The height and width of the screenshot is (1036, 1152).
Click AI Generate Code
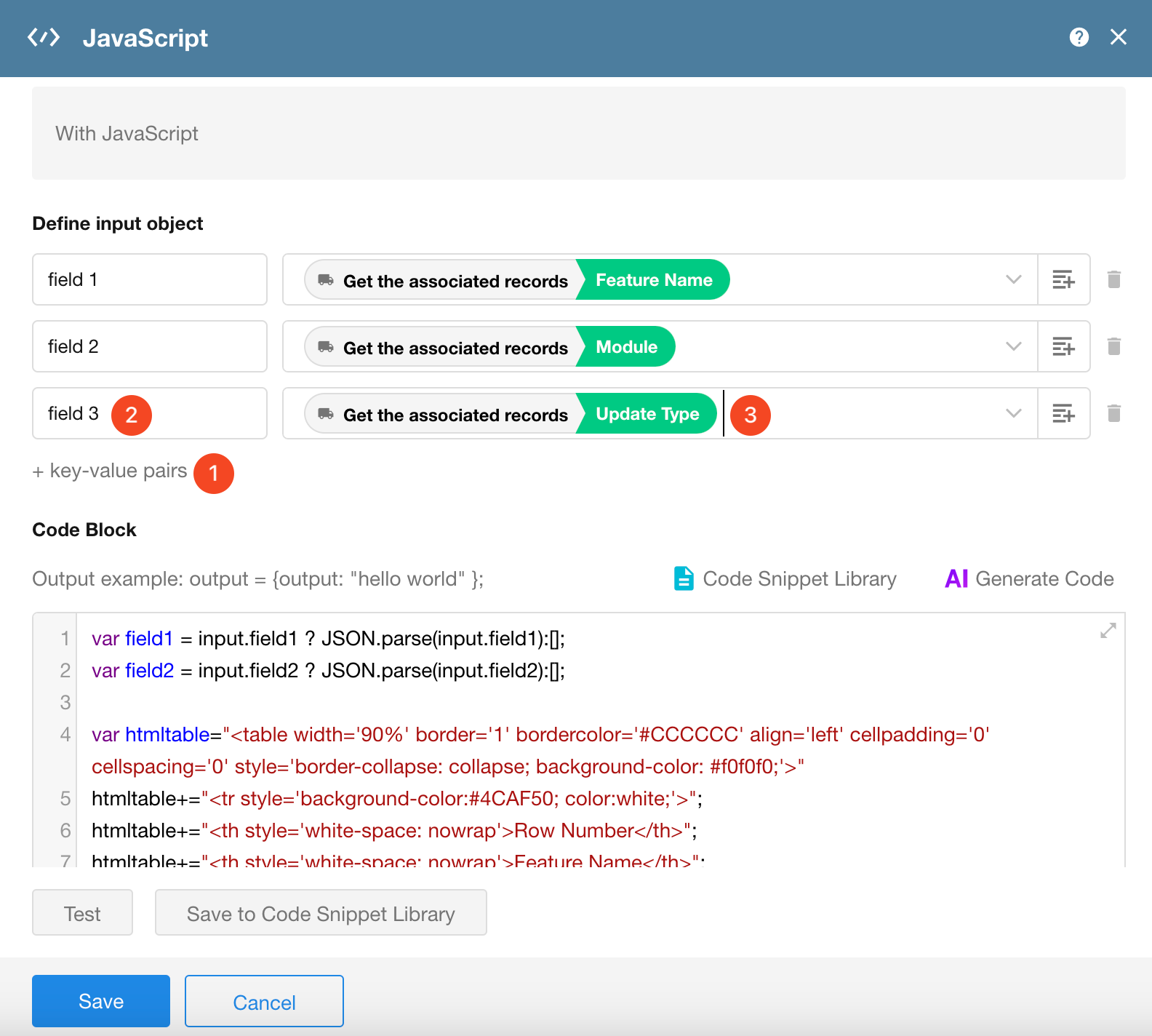1029,579
